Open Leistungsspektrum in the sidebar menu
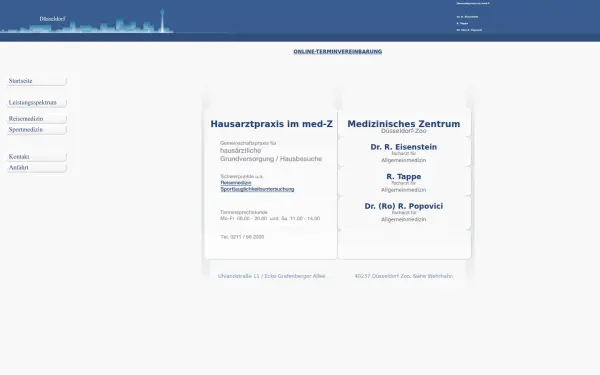This screenshot has height=375, width=600. 37,103
